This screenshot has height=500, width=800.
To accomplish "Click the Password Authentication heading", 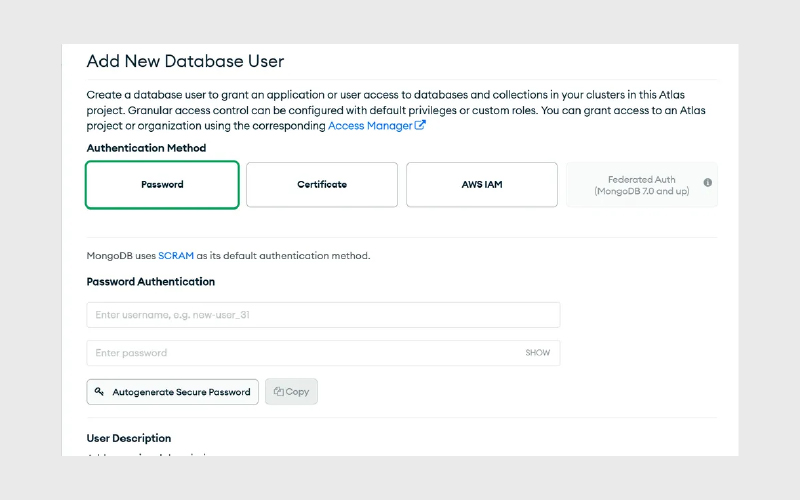I will (151, 282).
